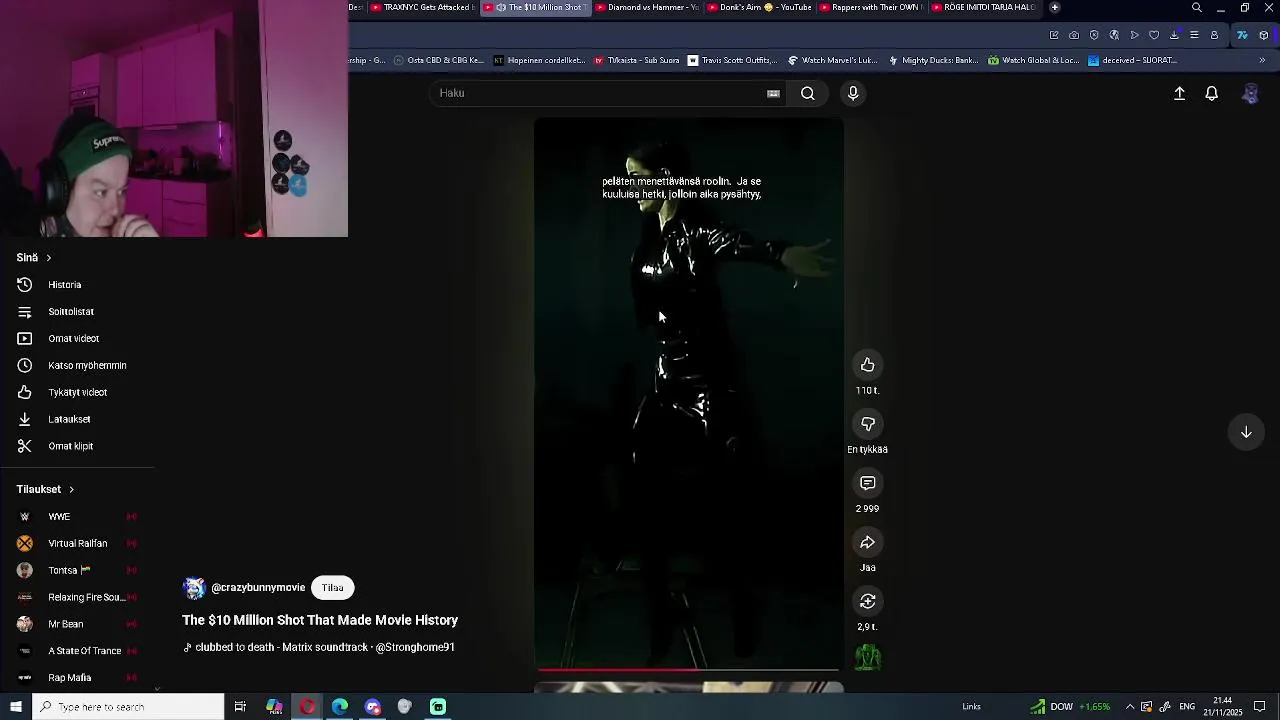Open Watch Global & Loc... bookmark
Screen dimensions: 1280x720
coord(1033,60)
